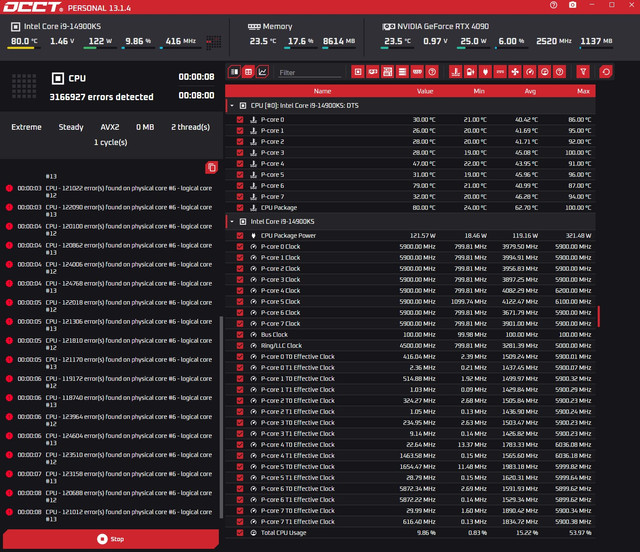Toggle the fan speed filter icon
This screenshot has height=552, width=640.
pyautogui.click(x=515, y=72)
